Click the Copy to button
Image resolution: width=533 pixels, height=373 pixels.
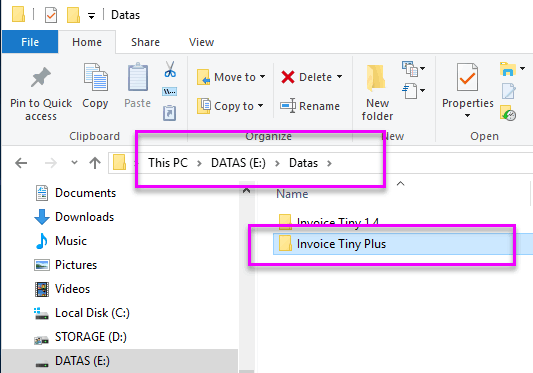230,106
